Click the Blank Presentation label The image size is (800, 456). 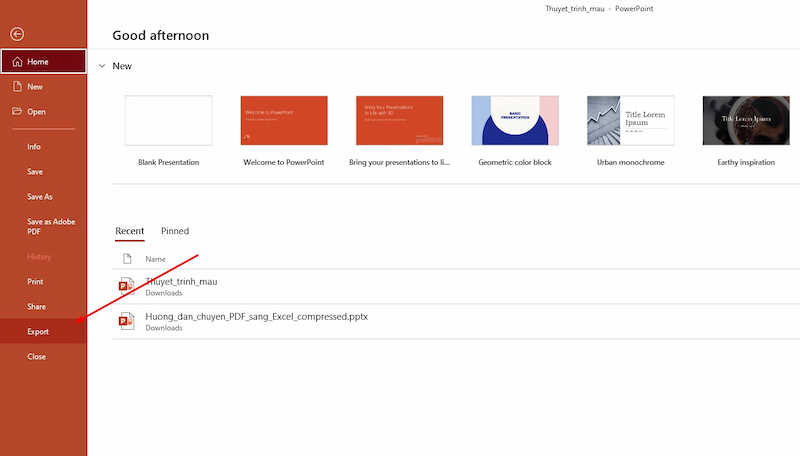(168, 162)
